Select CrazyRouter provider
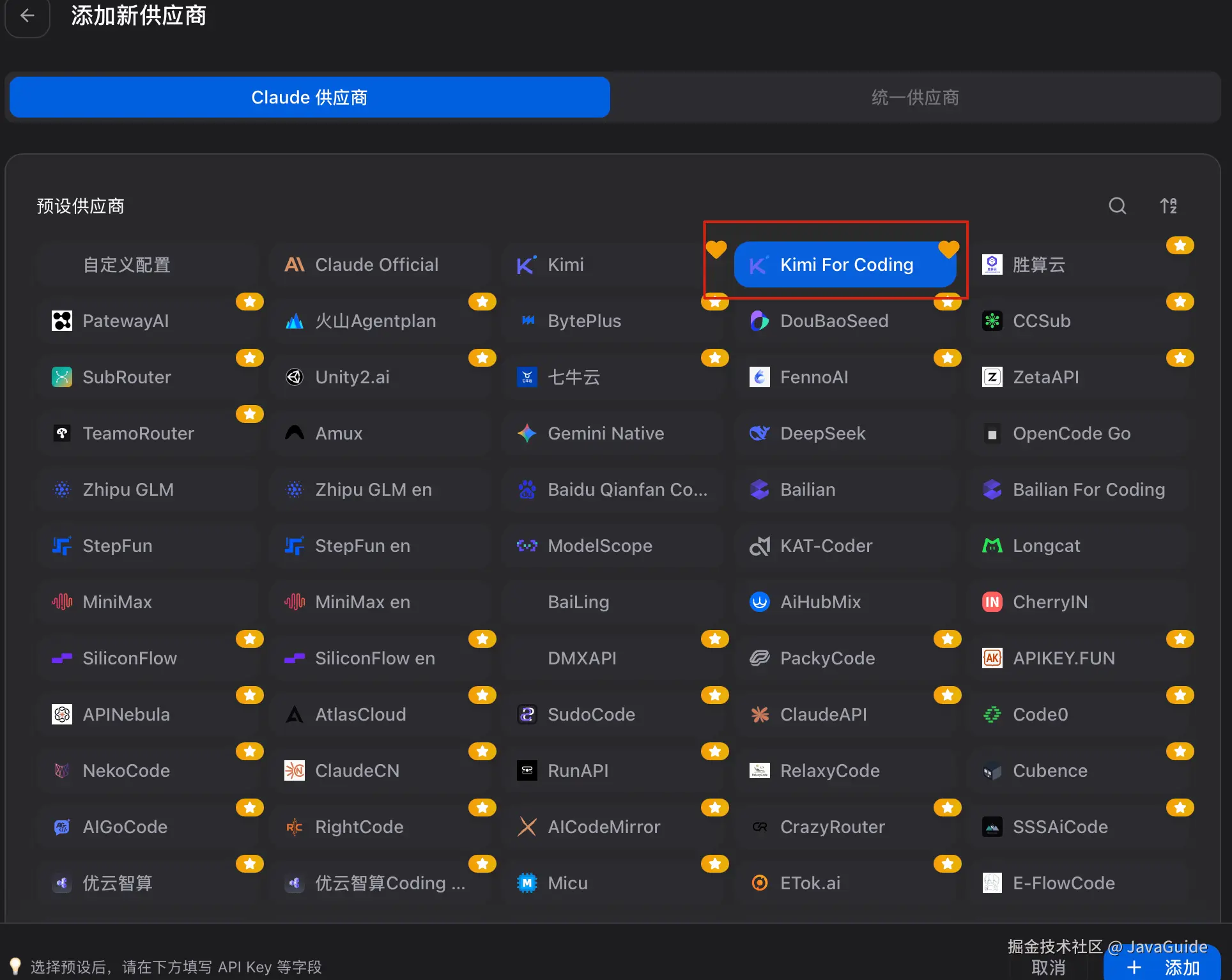The image size is (1232, 980). [x=846, y=827]
